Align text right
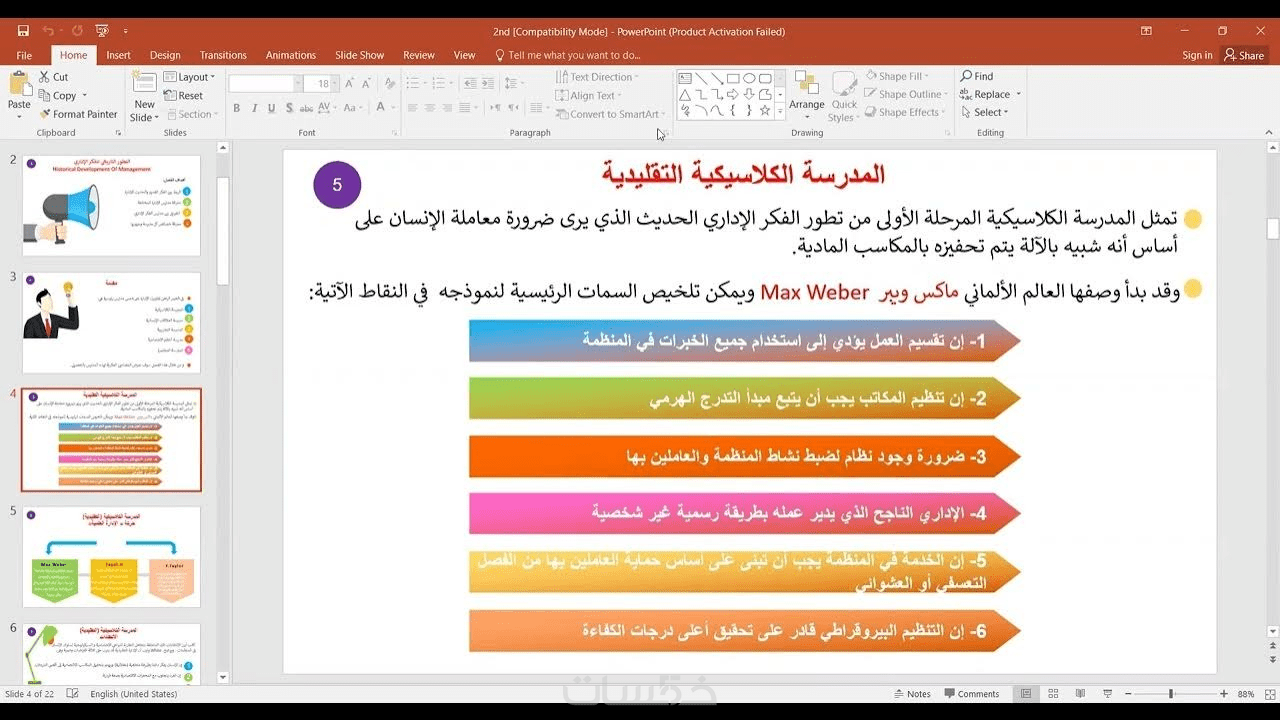 pyautogui.click(x=449, y=108)
